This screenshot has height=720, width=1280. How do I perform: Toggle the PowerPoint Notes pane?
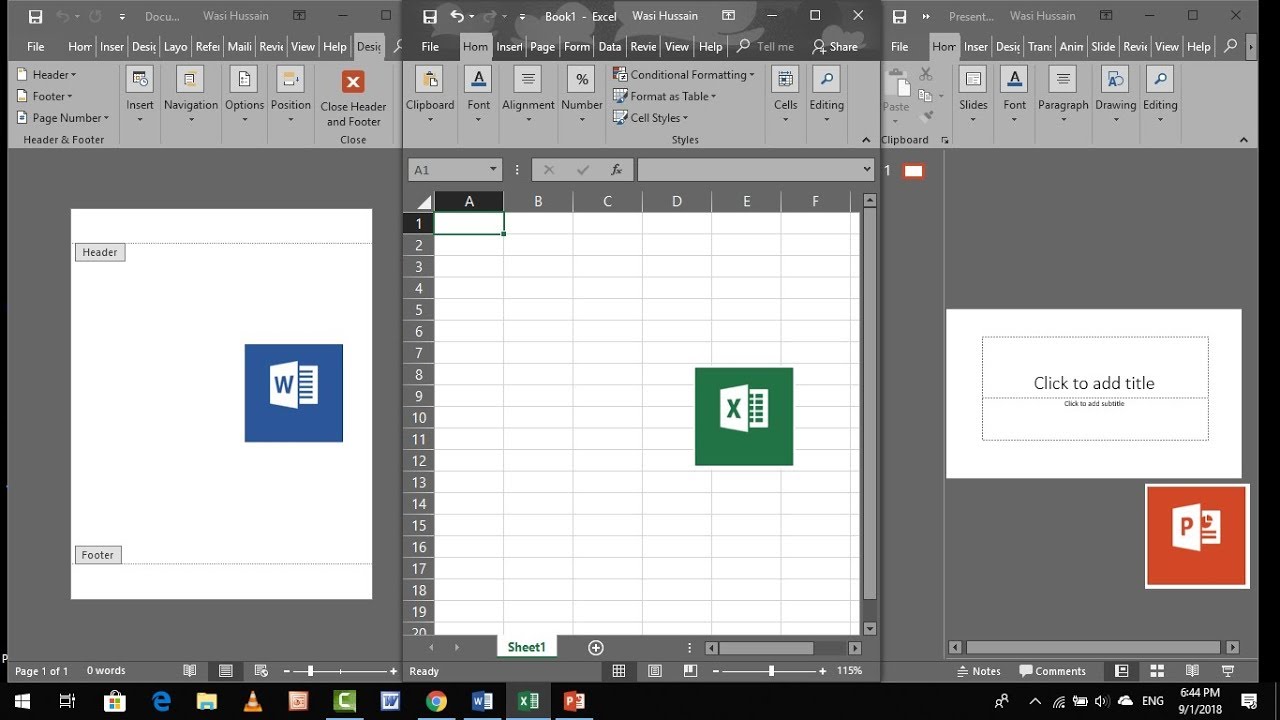pyautogui.click(x=979, y=671)
